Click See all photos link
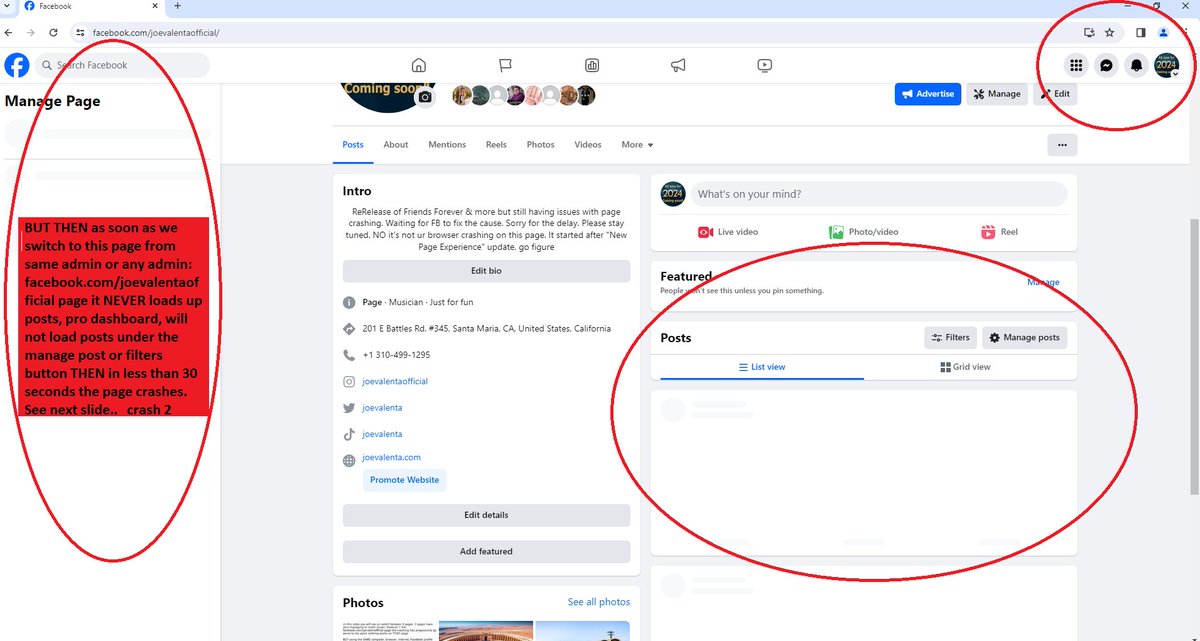Screen dimensions: 1200x641 [x=599, y=602]
